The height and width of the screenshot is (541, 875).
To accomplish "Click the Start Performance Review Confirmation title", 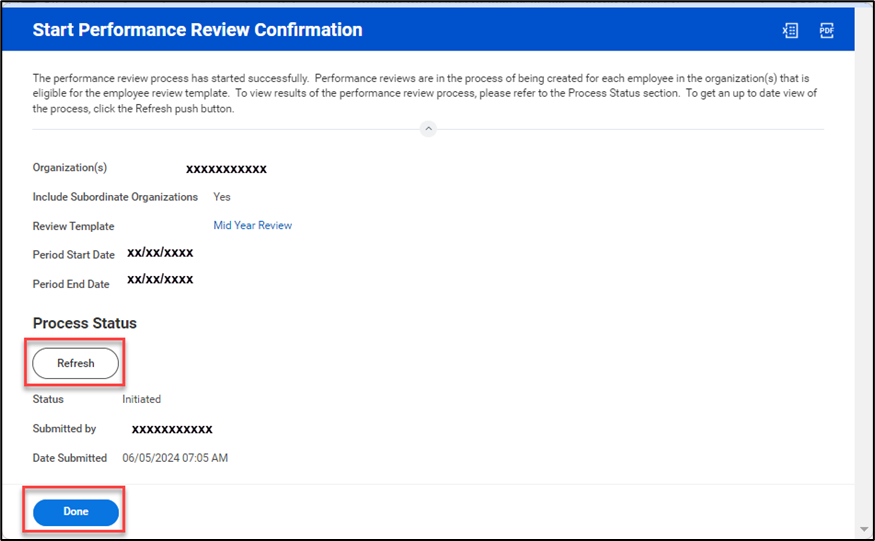I will click(x=197, y=30).
